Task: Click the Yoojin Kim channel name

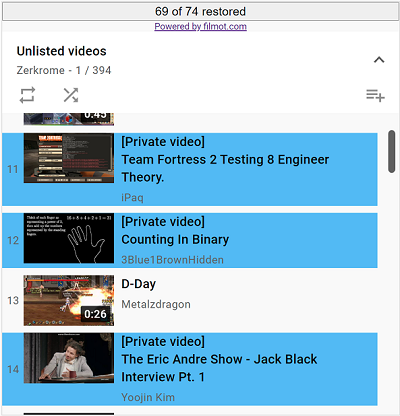Action: pos(148,397)
